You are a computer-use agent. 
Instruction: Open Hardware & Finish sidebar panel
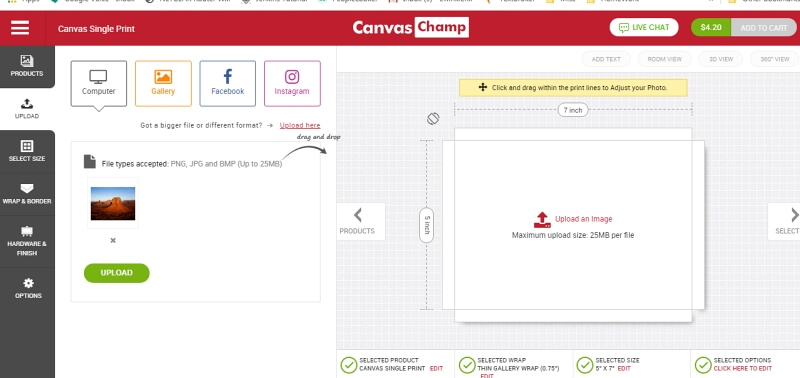27,241
